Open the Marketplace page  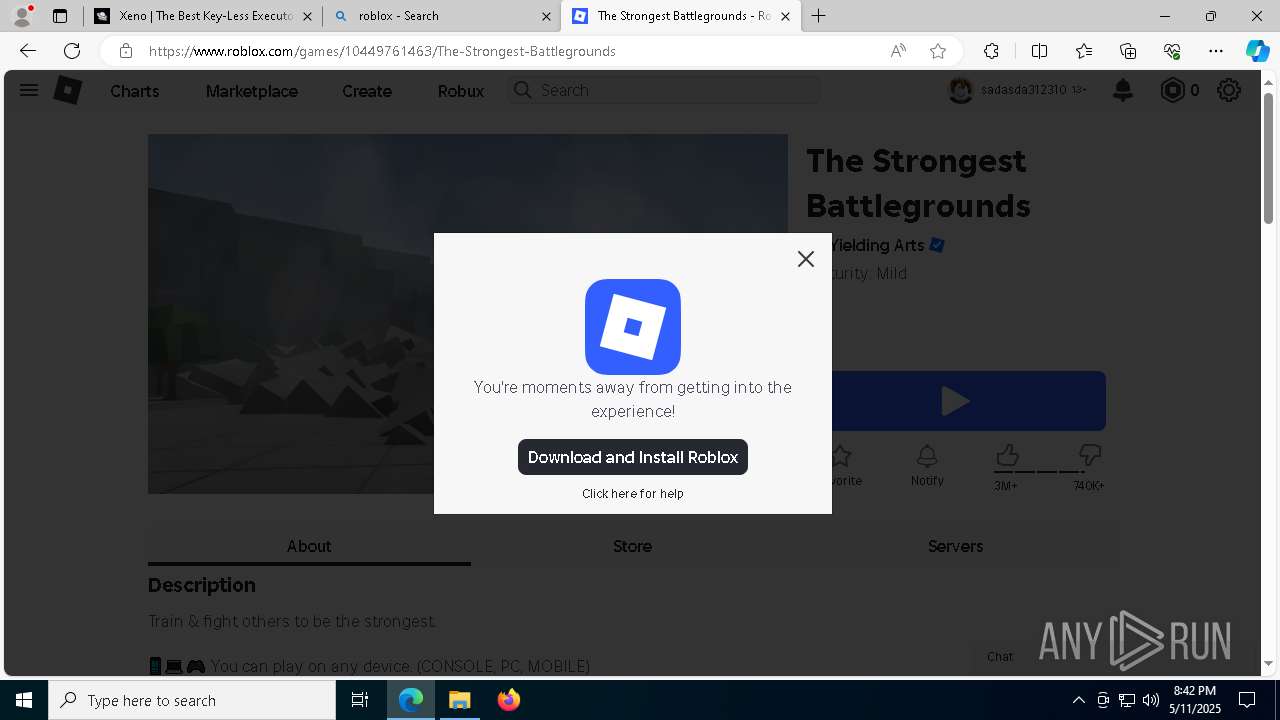(252, 91)
